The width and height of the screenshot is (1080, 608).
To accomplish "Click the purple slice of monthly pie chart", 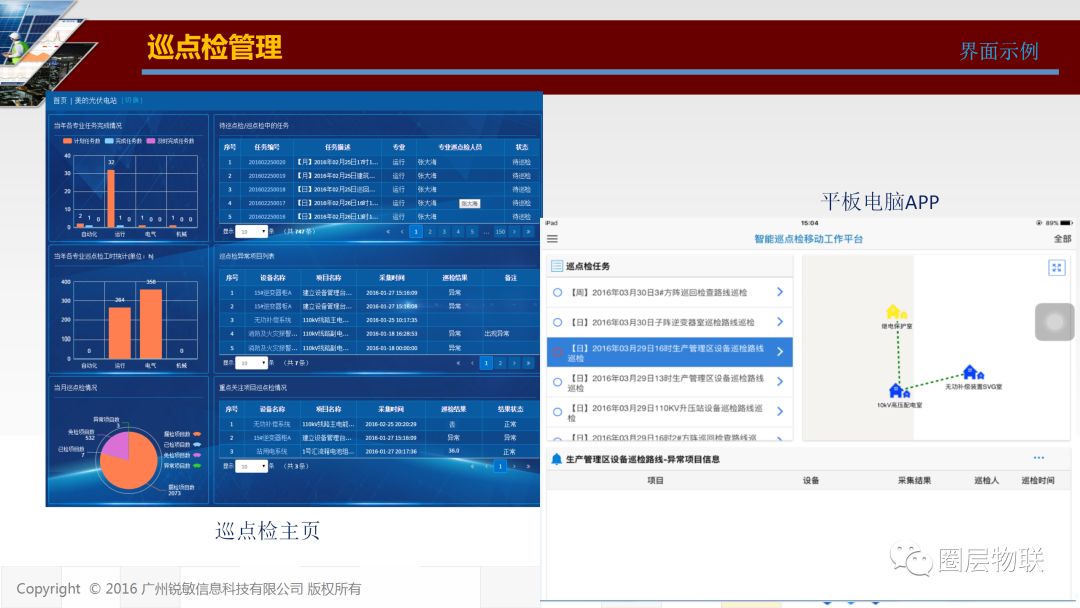I will [116, 446].
